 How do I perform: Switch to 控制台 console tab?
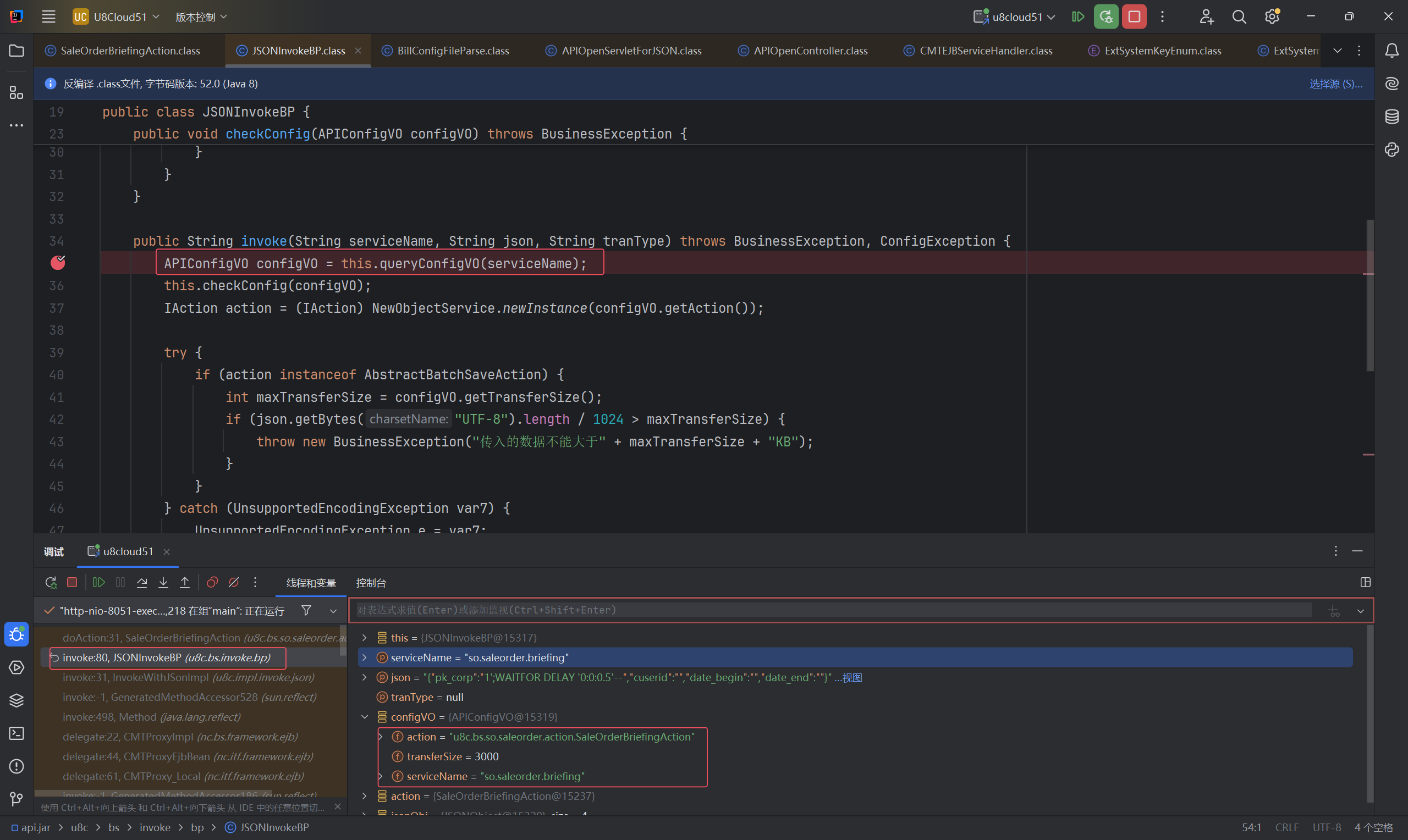coord(371,583)
